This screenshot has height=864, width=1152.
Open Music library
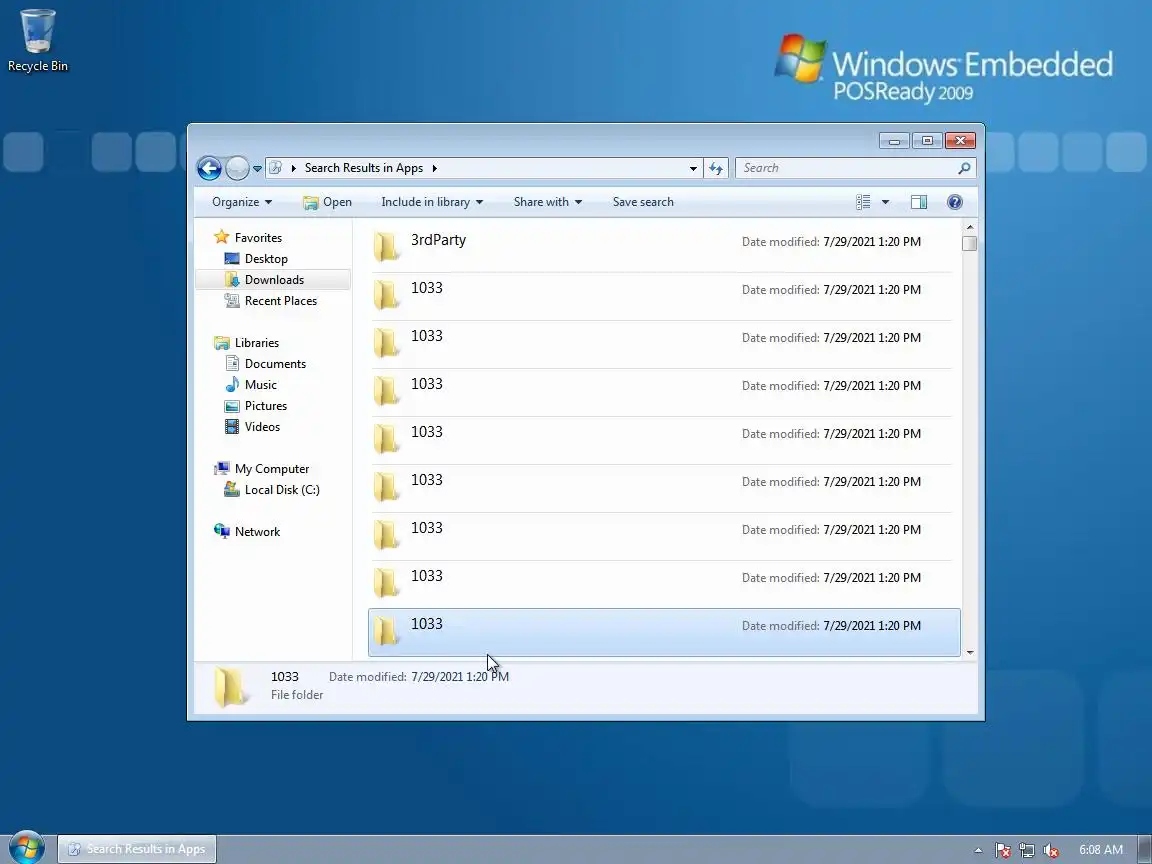click(x=261, y=385)
